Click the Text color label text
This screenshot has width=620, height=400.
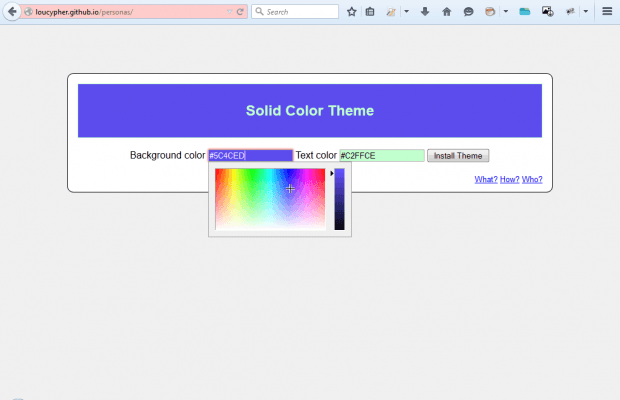[x=316, y=155]
